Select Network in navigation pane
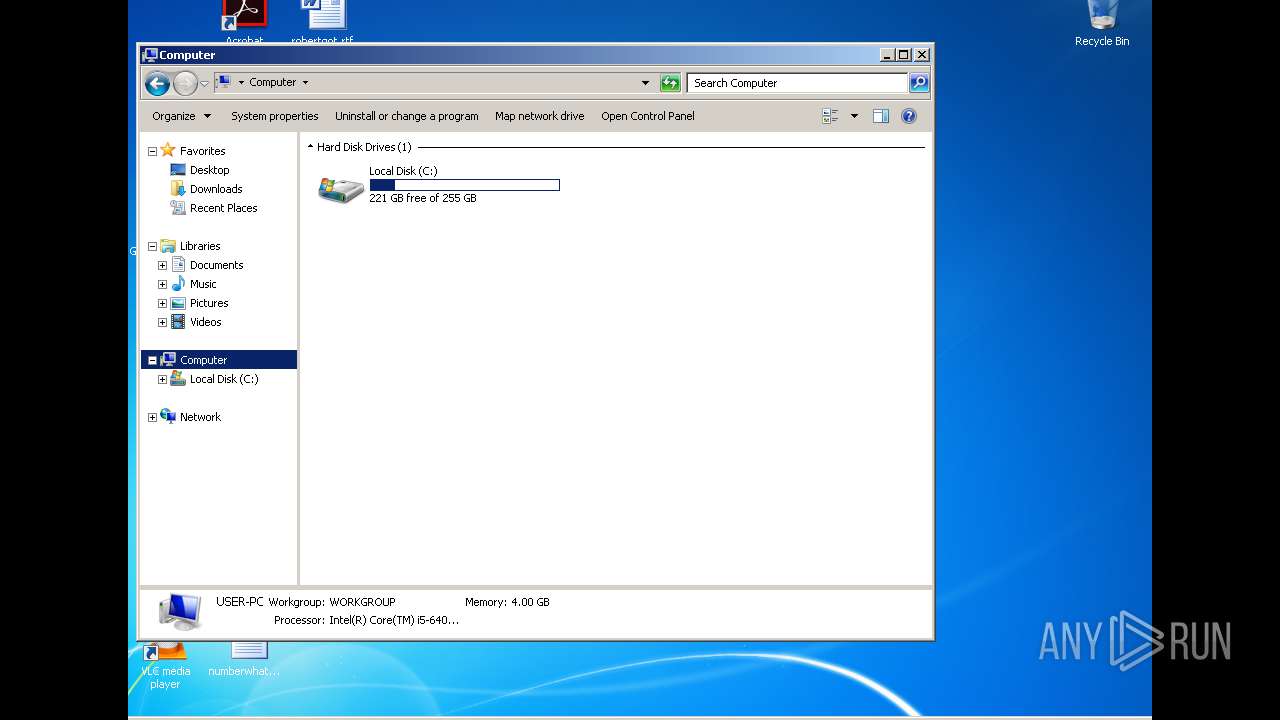Screen dimensions: 1280x720 200,417
